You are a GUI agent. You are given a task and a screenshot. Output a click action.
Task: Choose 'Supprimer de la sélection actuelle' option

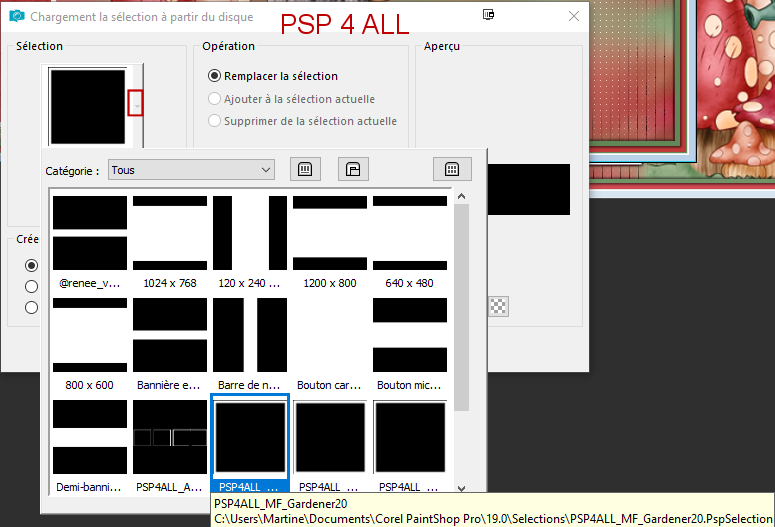coord(214,121)
